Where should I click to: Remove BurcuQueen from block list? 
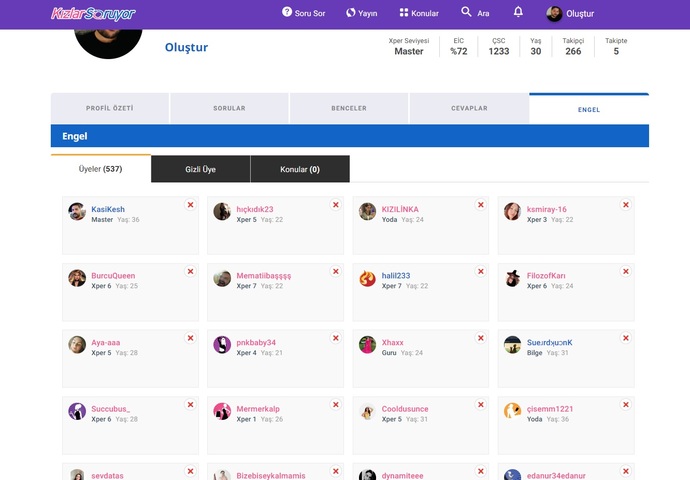191,271
